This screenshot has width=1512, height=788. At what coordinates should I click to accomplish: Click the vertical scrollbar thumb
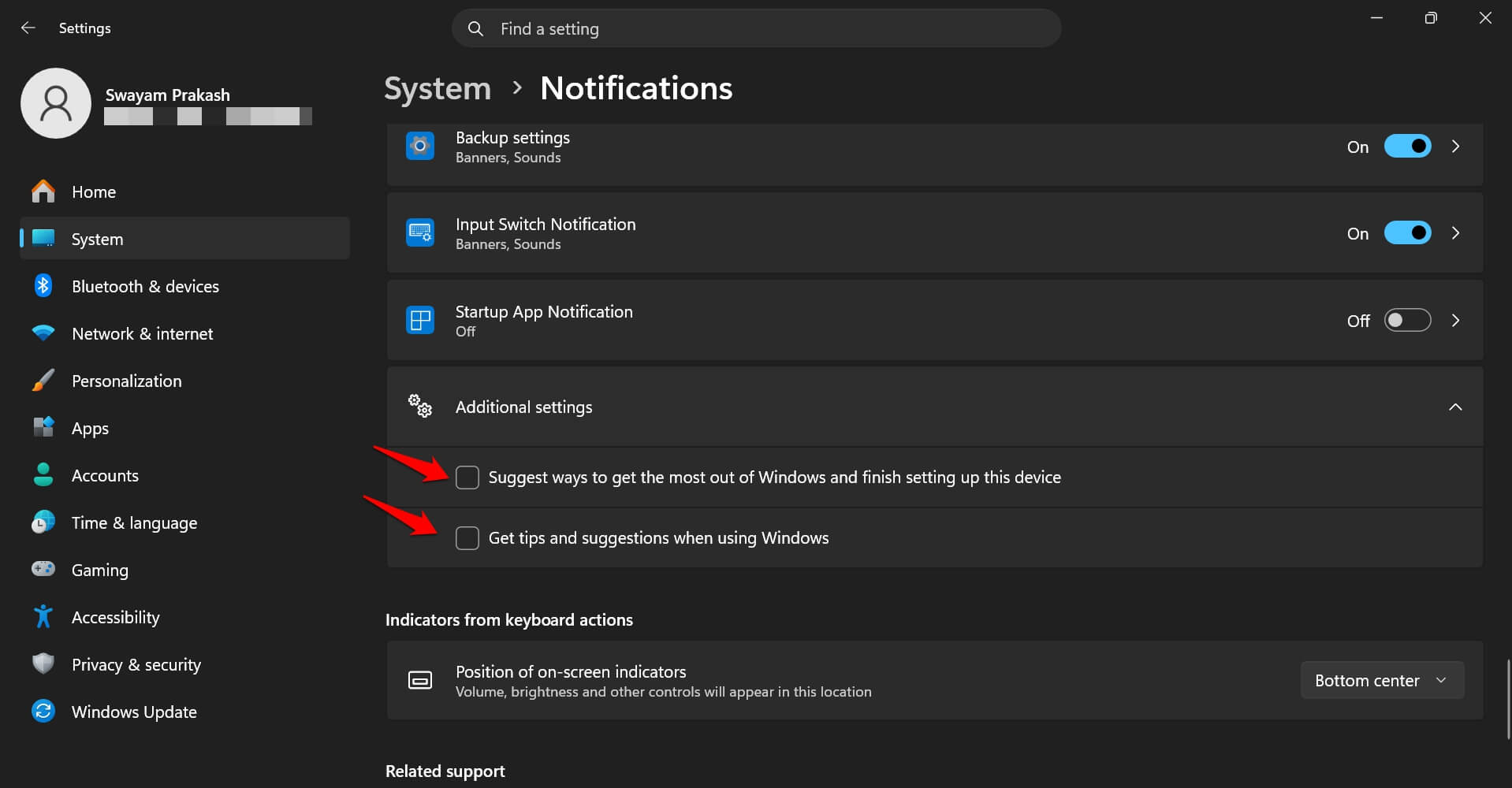1509,698
